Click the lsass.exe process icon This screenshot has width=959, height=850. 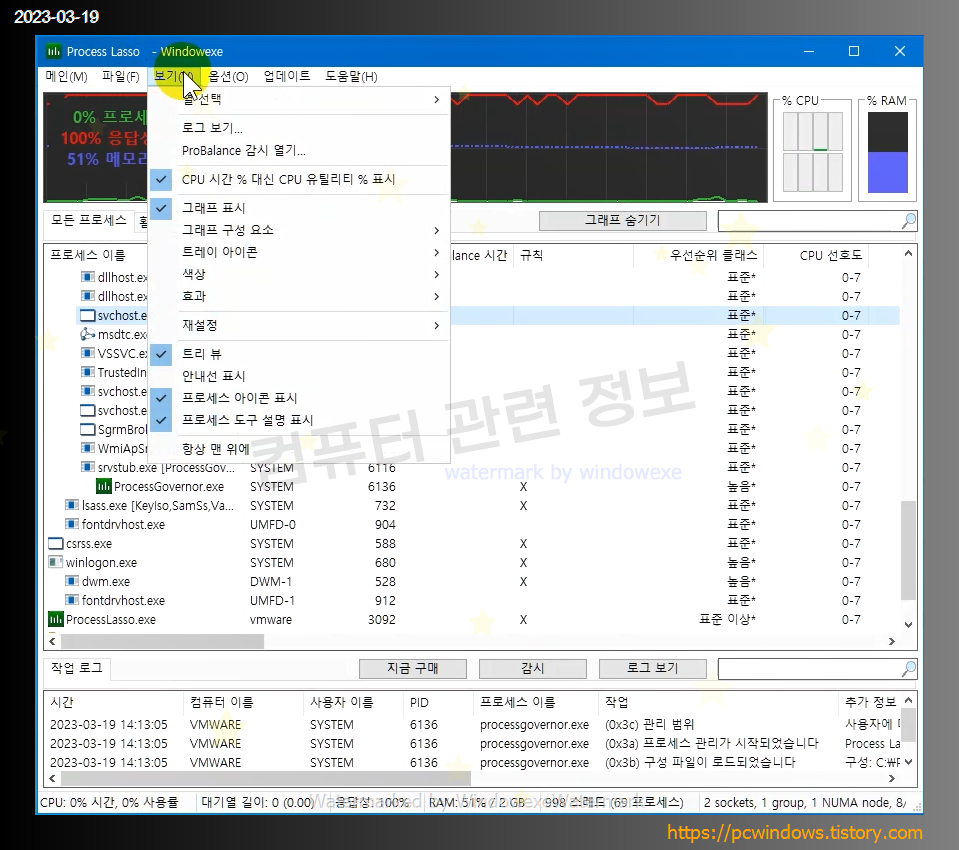(72, 505)
